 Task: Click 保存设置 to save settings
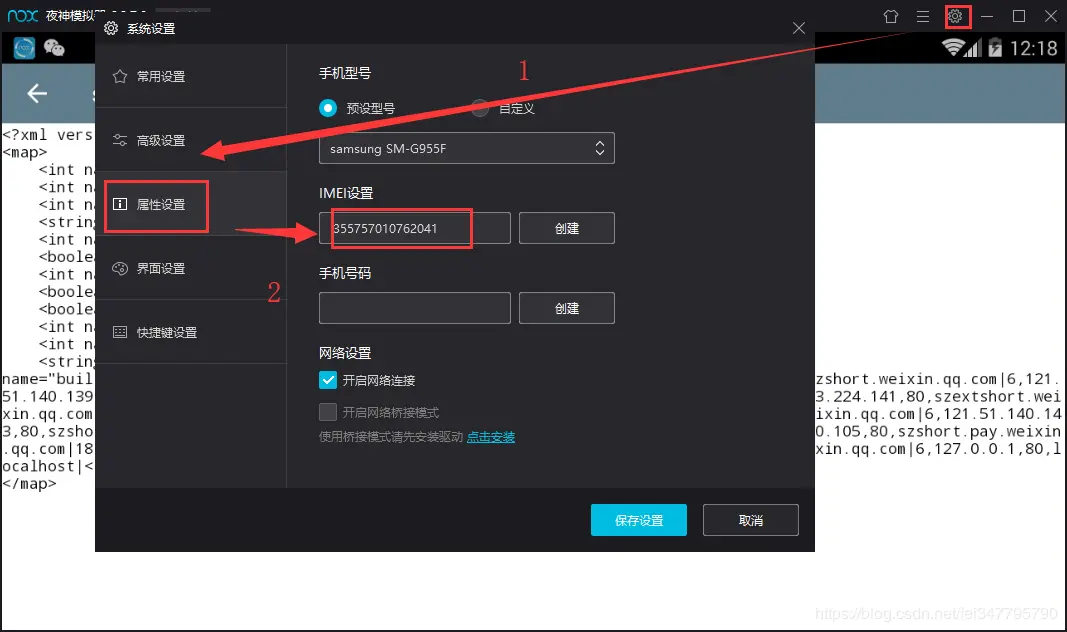(638, 520)
